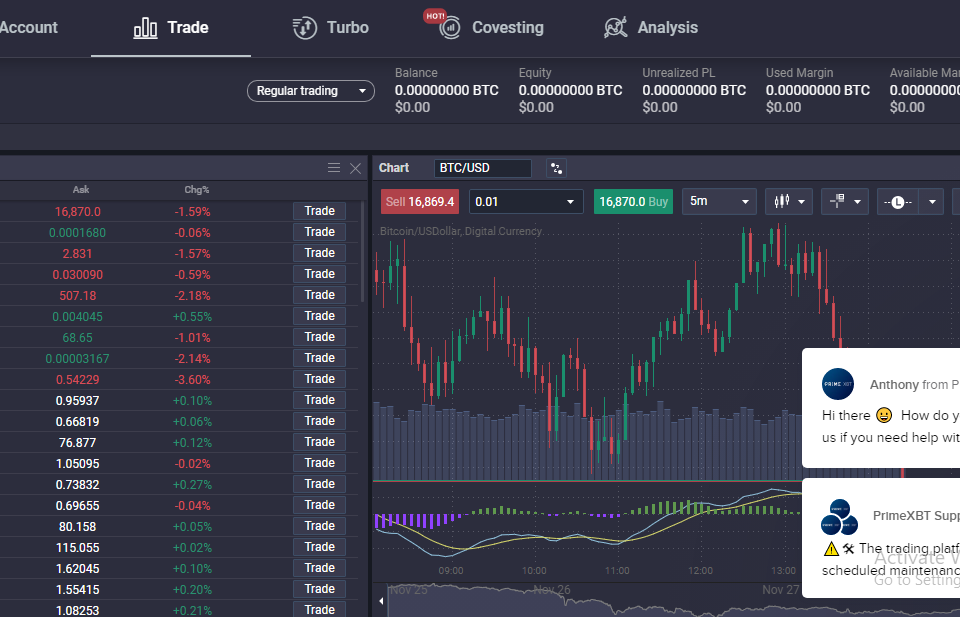Click the Sell 16,869.4 button
The width and height of the screenshot is (960, 617).
coord(420,202)
